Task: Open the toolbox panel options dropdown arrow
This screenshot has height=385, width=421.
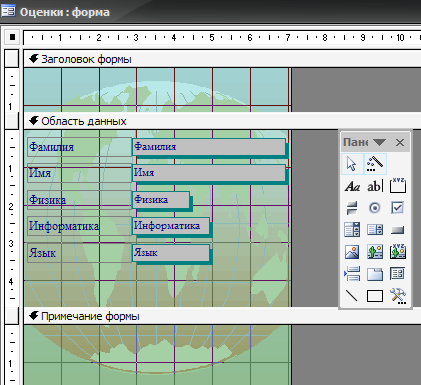Action: (x=379, y=143)
